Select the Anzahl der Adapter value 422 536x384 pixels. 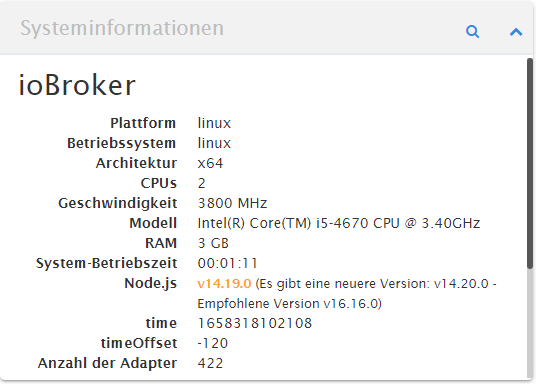tap(210, 363)
